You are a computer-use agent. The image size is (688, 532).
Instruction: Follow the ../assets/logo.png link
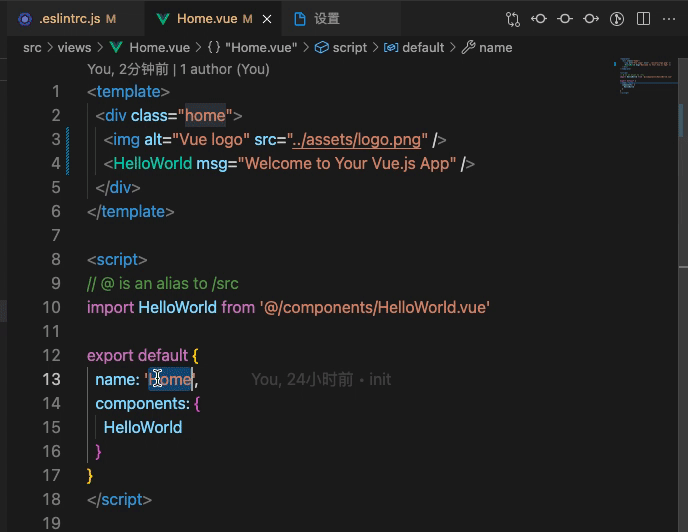pyautogui.click(x=356, y=140)
